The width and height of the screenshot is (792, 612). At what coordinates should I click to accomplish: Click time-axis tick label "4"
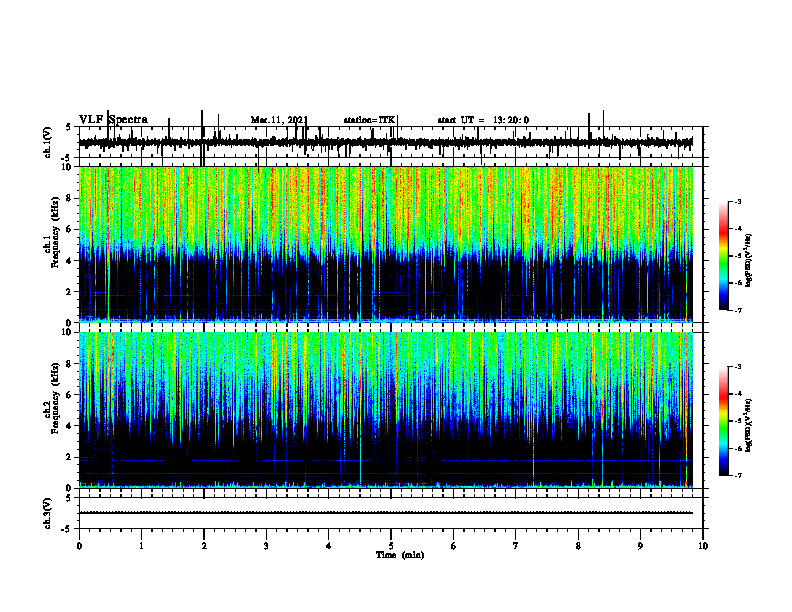pos(329,546)
